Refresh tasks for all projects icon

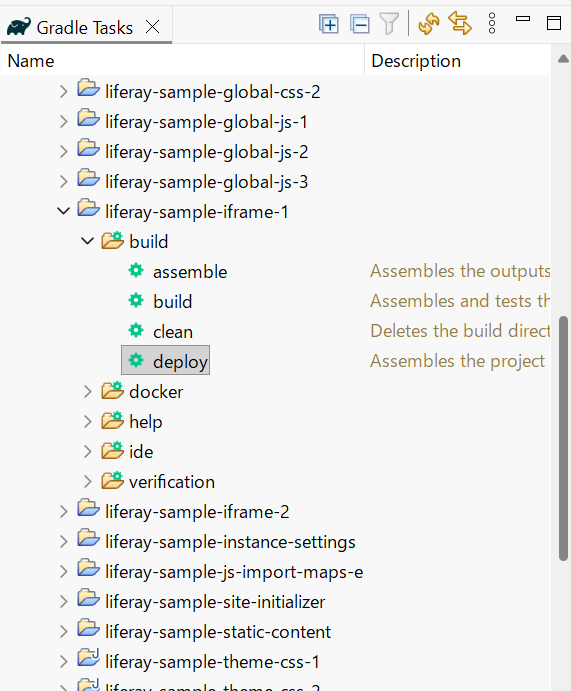(429, 23)
